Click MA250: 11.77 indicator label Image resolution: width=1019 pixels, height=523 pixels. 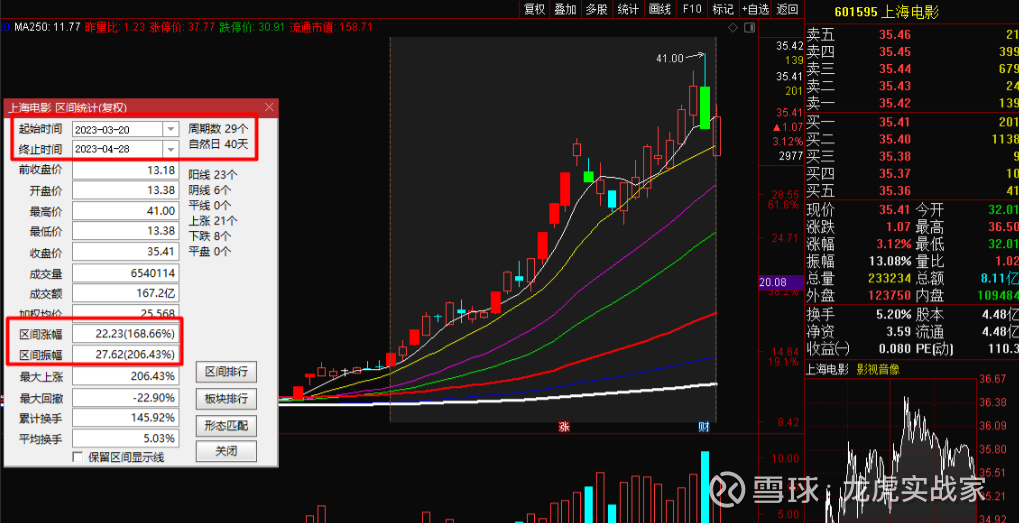click(47, 27)
